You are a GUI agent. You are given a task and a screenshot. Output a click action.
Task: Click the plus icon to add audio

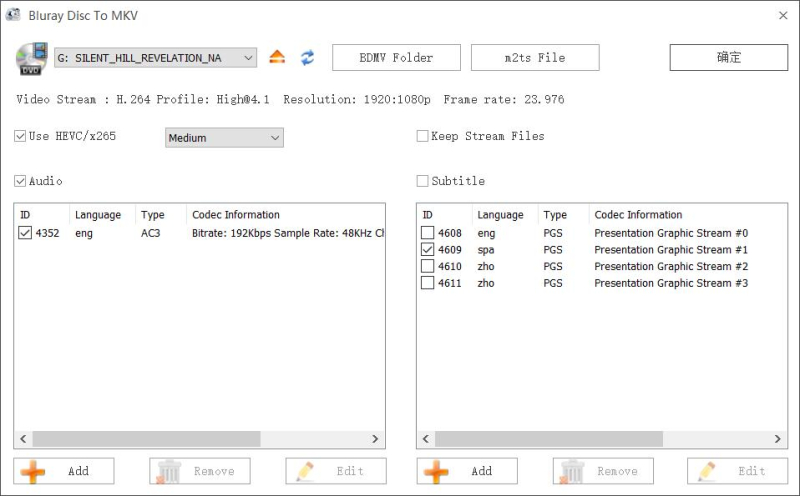pyautogui.click(x=33, y=471)
